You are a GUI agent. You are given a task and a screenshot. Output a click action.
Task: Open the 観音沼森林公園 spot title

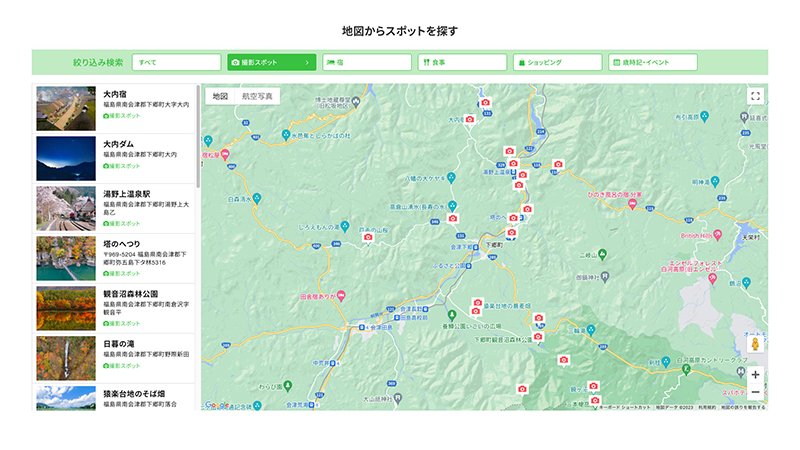click(131, 294)
